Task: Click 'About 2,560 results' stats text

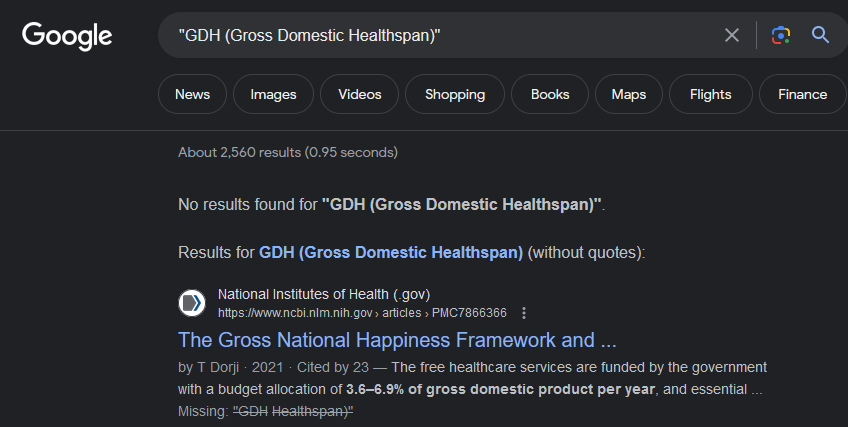Action: pos(288,152)
